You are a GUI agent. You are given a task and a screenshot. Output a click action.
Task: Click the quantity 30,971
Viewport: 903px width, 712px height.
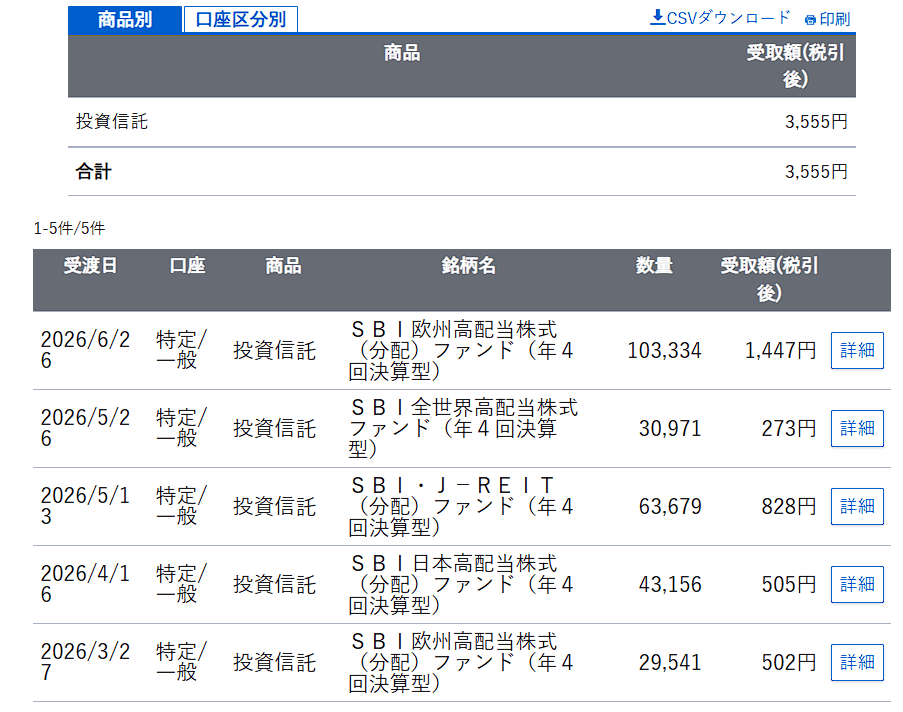click(670, 429)
